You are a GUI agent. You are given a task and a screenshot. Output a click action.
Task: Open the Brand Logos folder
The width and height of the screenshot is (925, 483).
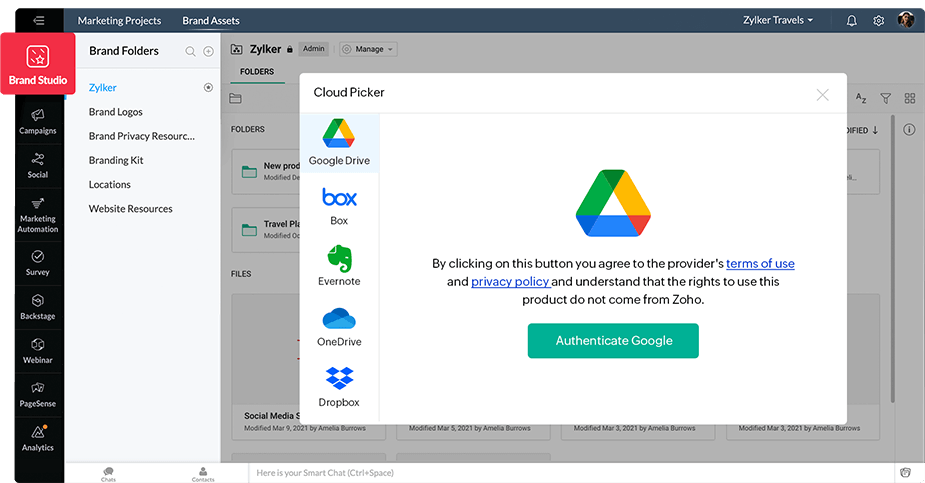[x=116, y=111]
